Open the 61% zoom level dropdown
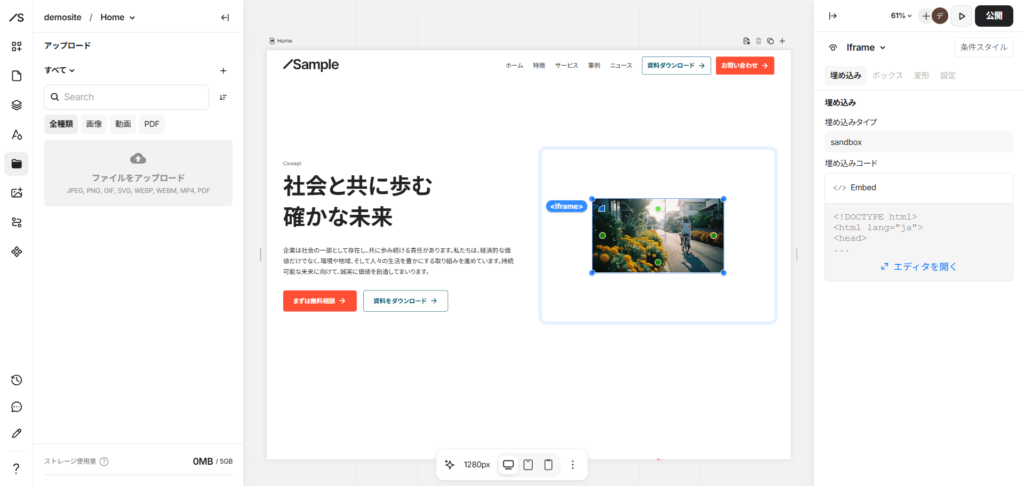 pos(901,16)
